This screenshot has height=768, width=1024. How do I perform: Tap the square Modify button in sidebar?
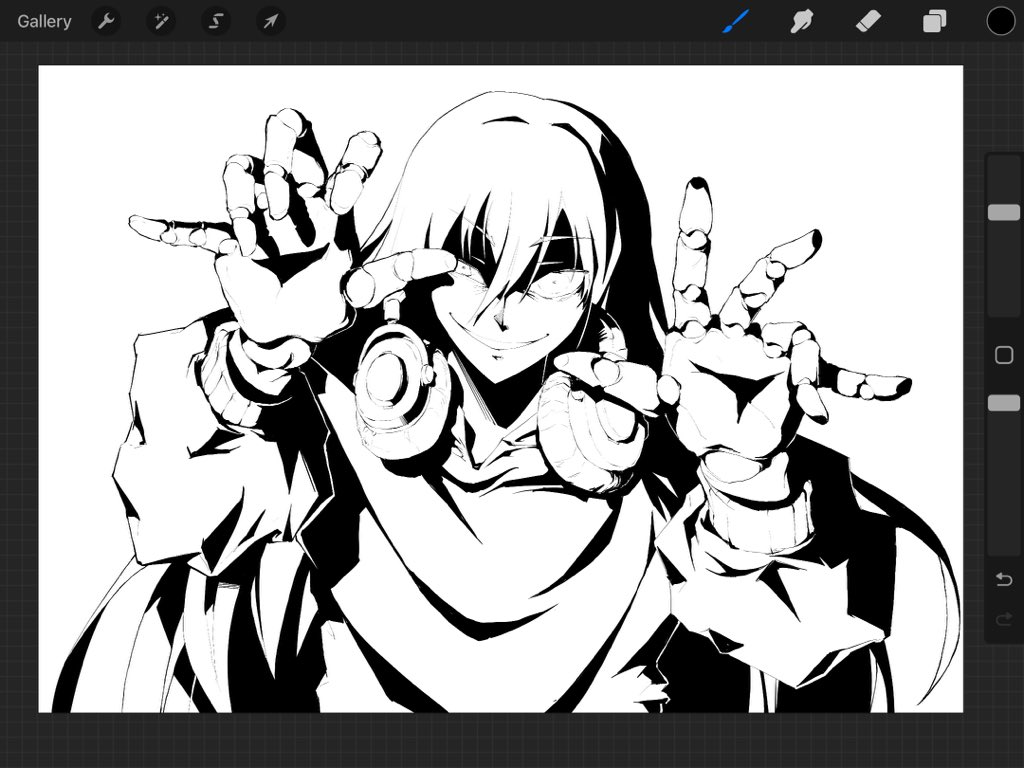pyautogui.click(x=1004, y=355)
